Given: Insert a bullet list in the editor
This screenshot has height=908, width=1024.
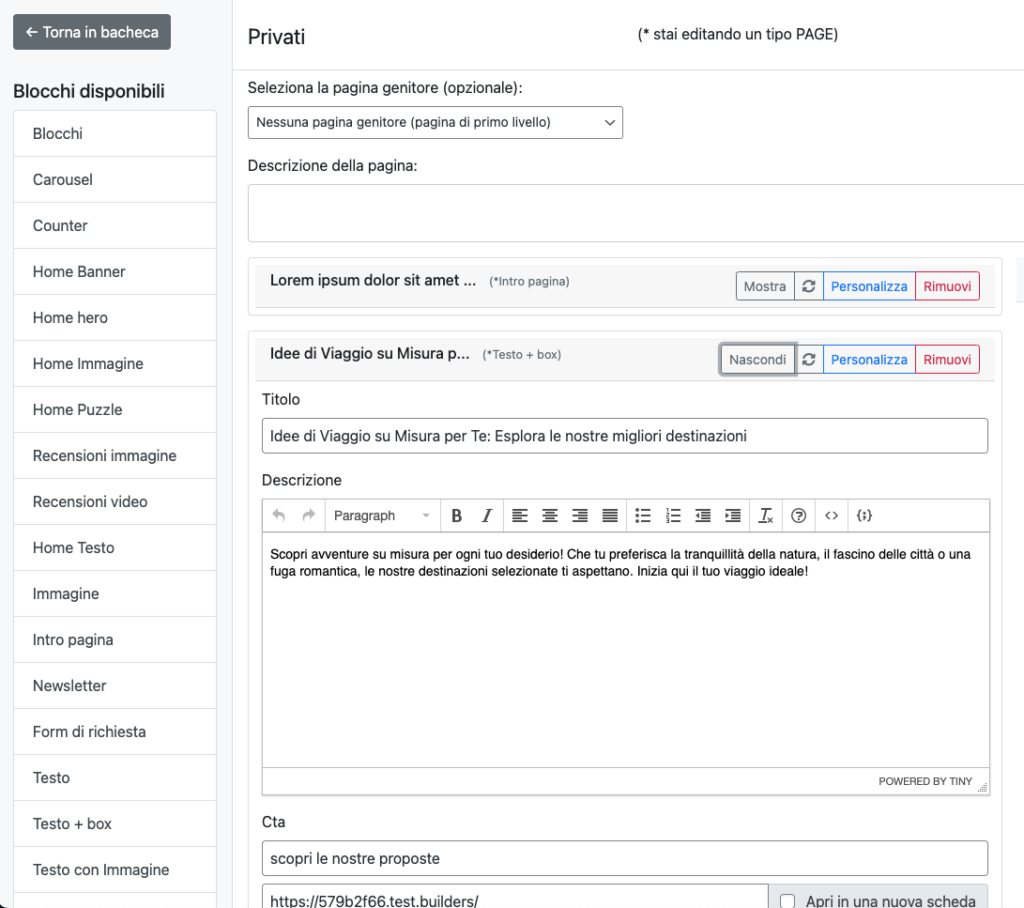Looking at the screenshot, I should (x=643, y=516).
